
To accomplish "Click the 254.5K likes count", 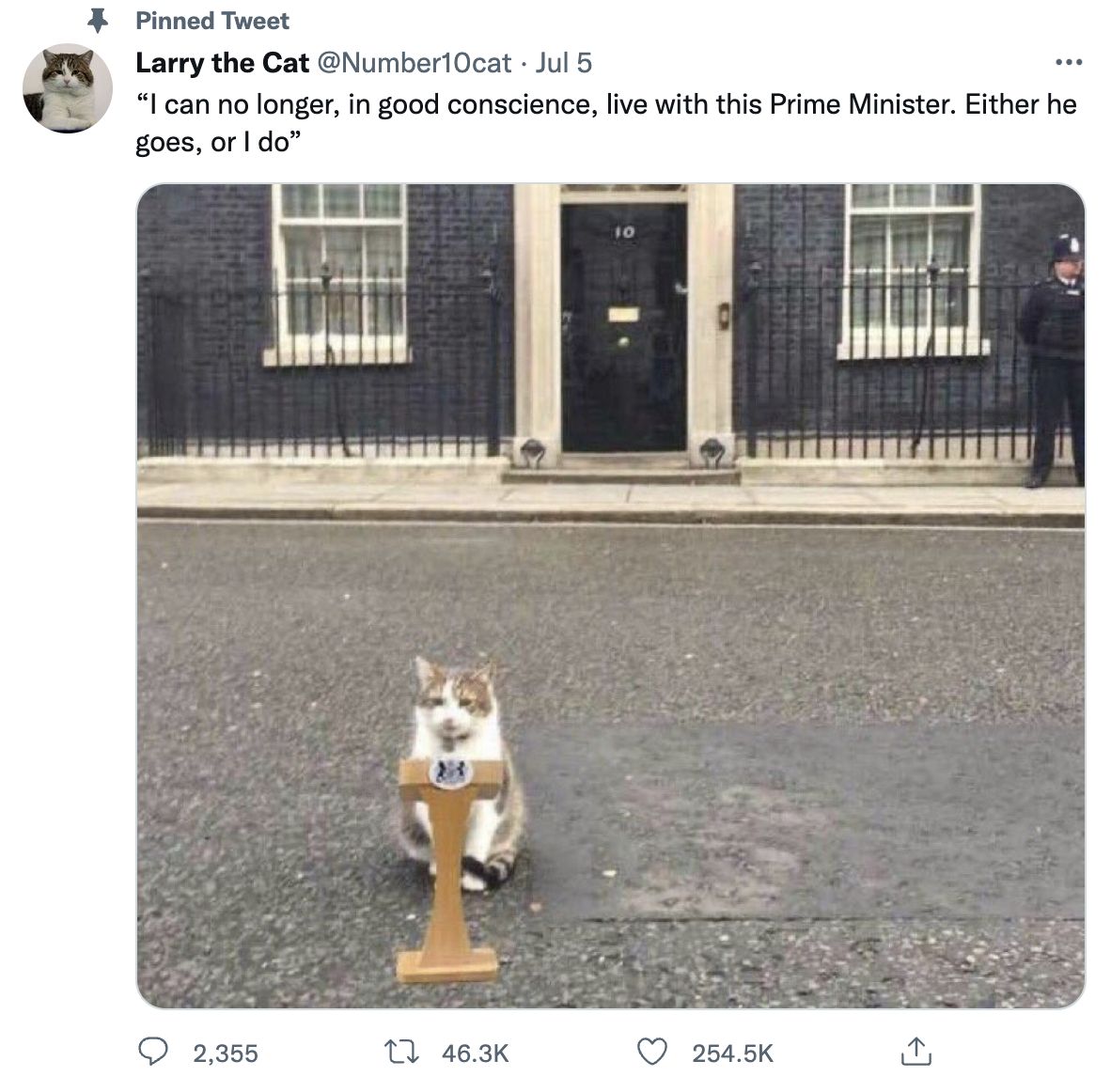I will pos(732,1053).
